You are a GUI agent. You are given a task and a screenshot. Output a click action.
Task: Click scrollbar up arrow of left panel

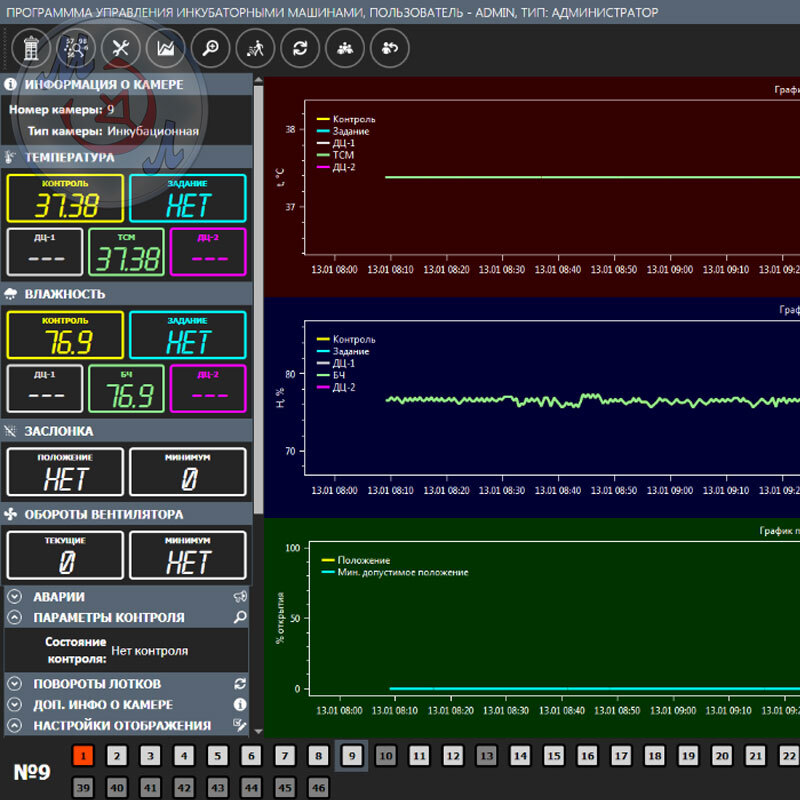click(x=258, y=80)
